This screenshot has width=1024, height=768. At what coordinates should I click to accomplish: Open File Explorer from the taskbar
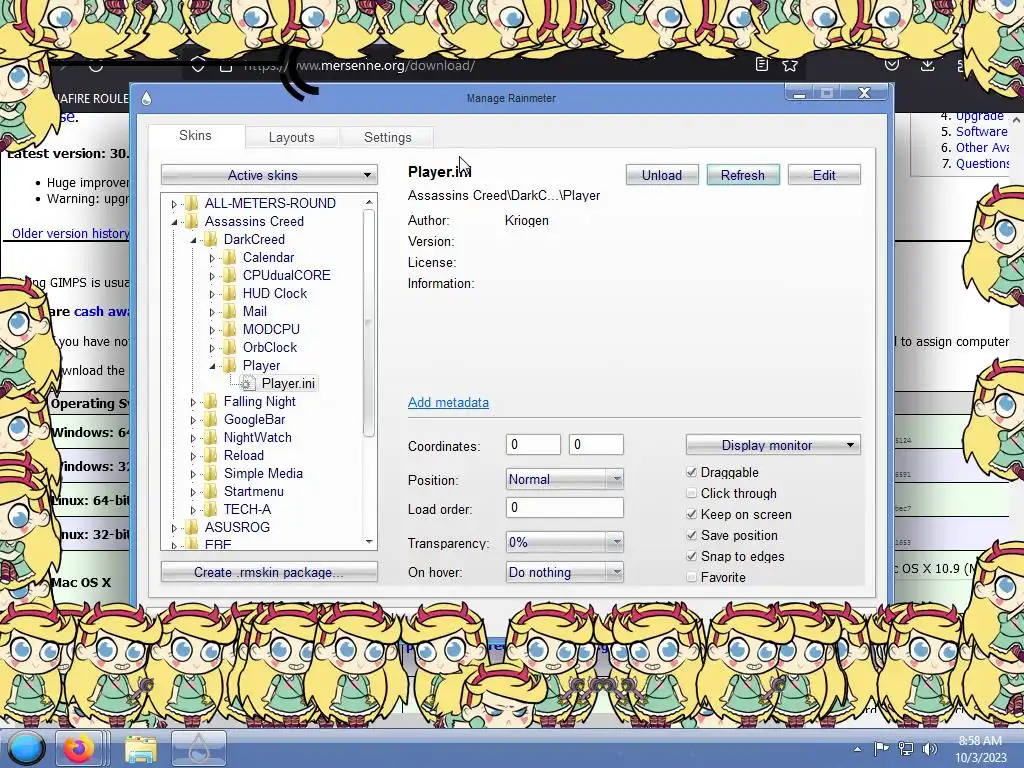[x=140, y=748]
